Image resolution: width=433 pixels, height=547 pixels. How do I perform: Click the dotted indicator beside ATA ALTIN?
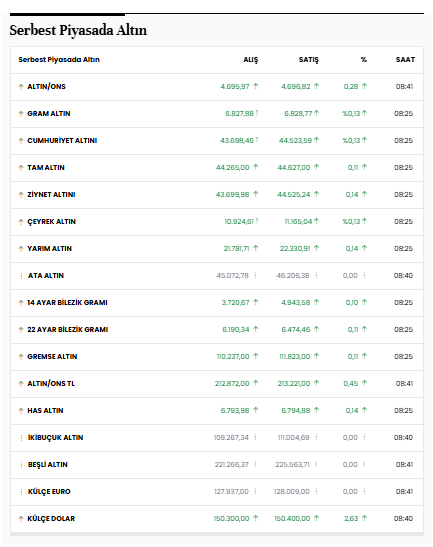(21, 276)
